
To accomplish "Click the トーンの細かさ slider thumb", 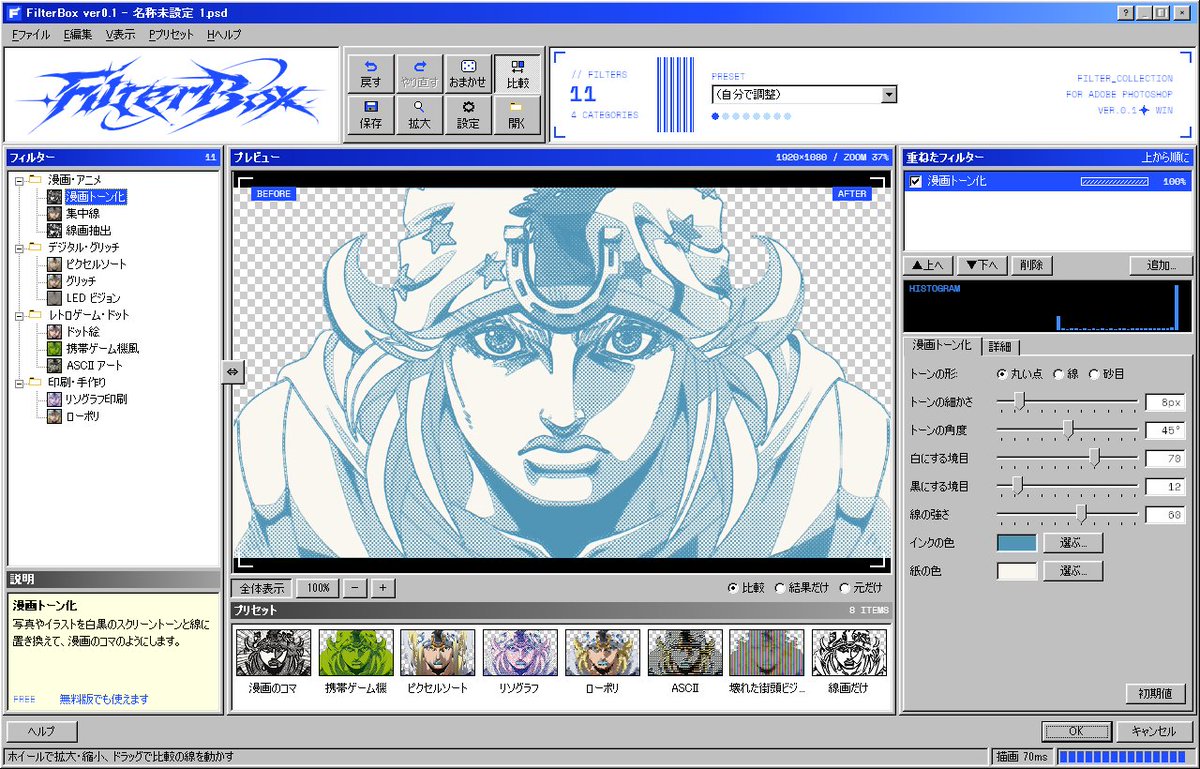I will (x=1019, y=401).
